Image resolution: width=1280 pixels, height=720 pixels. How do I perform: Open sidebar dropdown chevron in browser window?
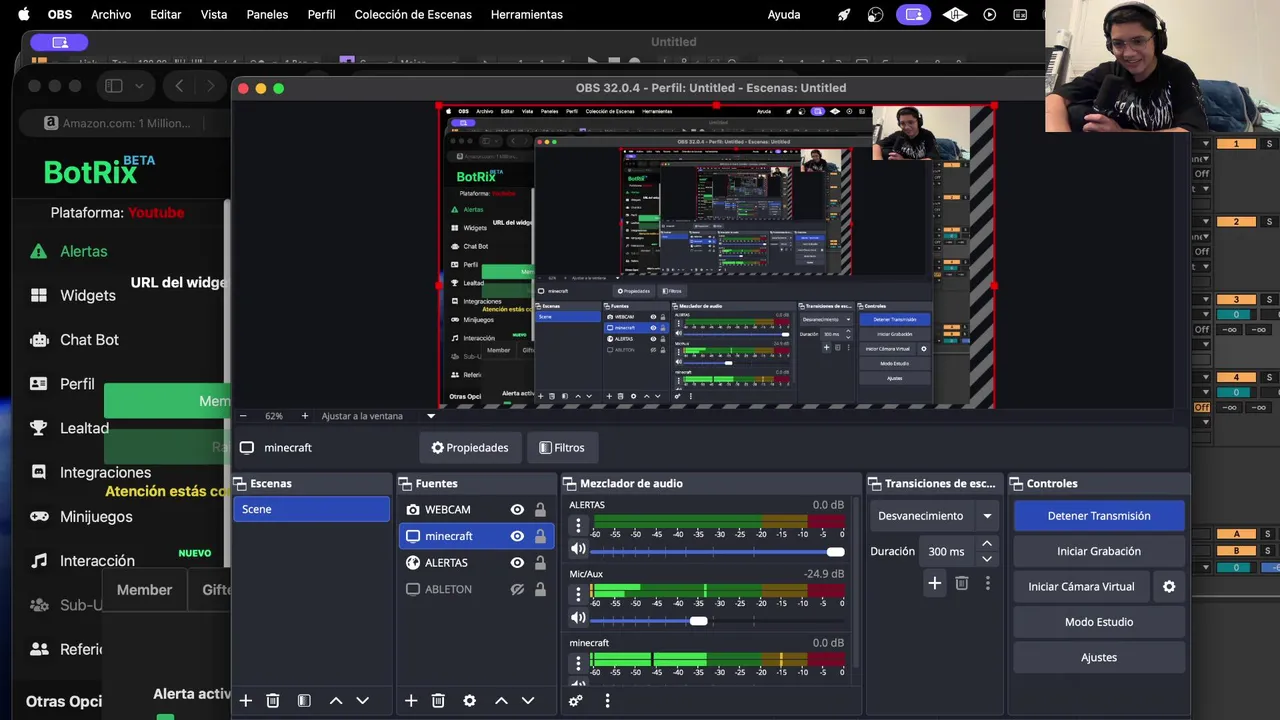pyautogui.click(x=139, y=86)
